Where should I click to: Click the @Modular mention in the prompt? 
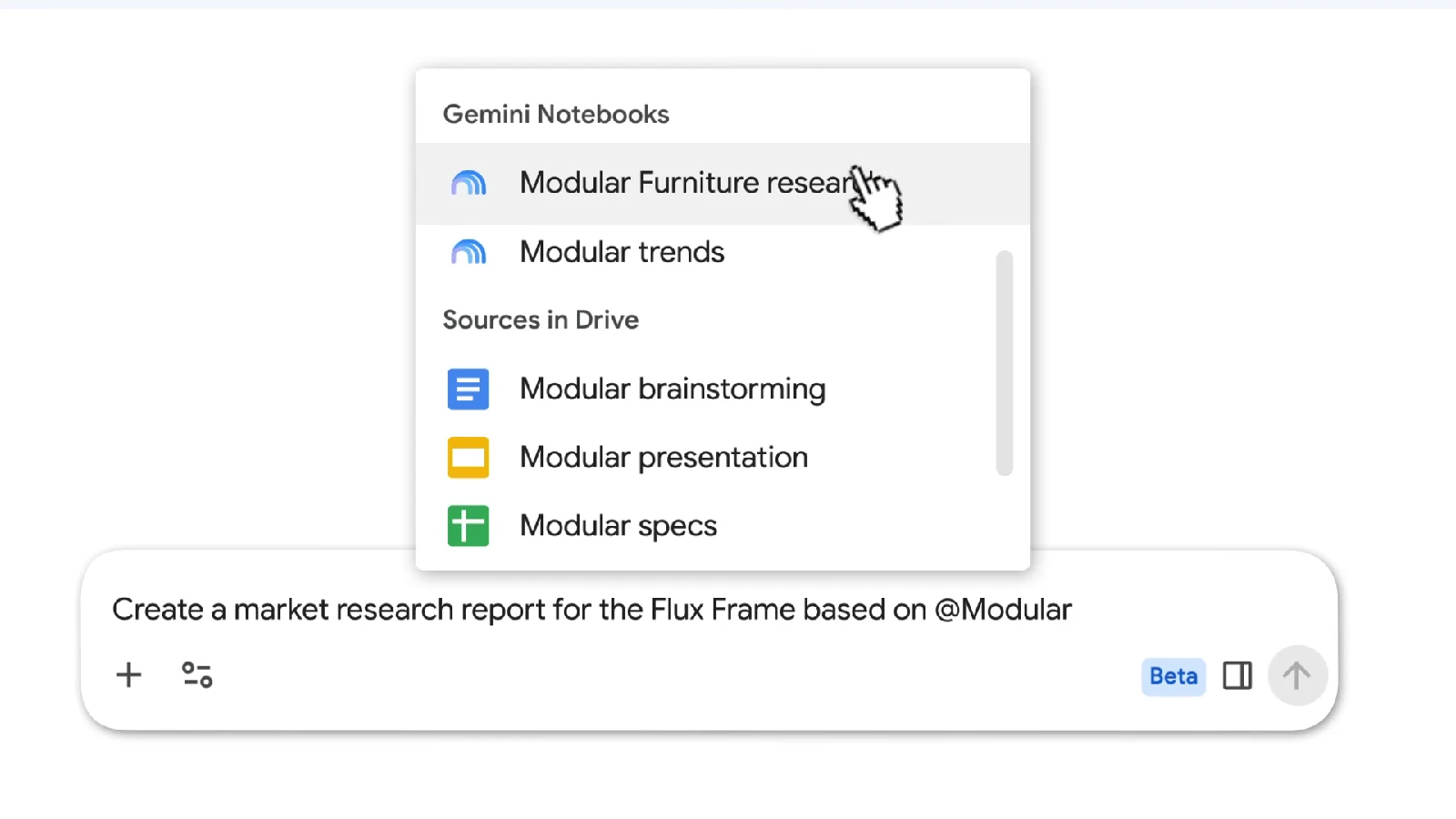[x=1003, y=610]
